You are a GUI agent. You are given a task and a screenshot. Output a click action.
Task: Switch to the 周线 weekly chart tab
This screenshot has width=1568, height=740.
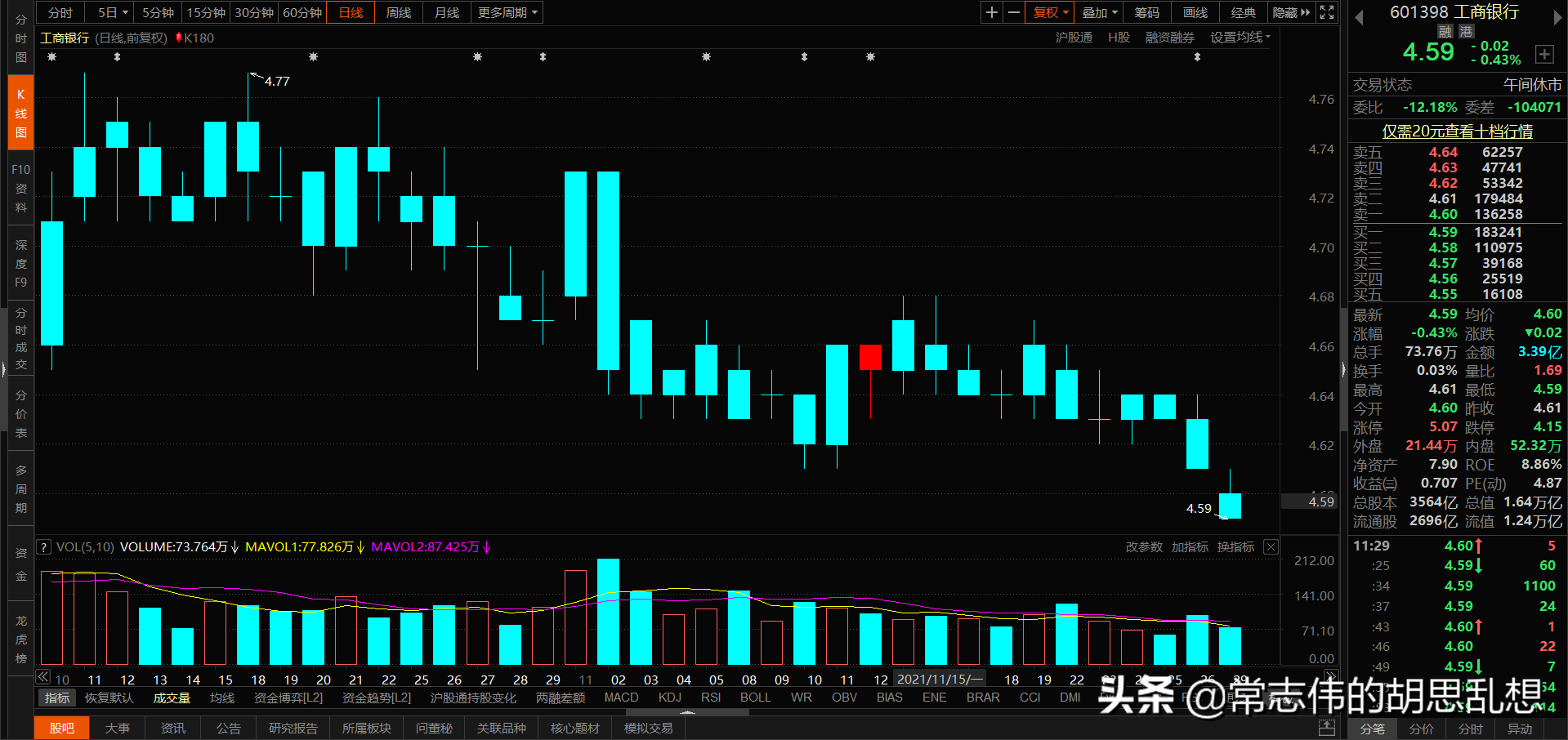(398, 12)
